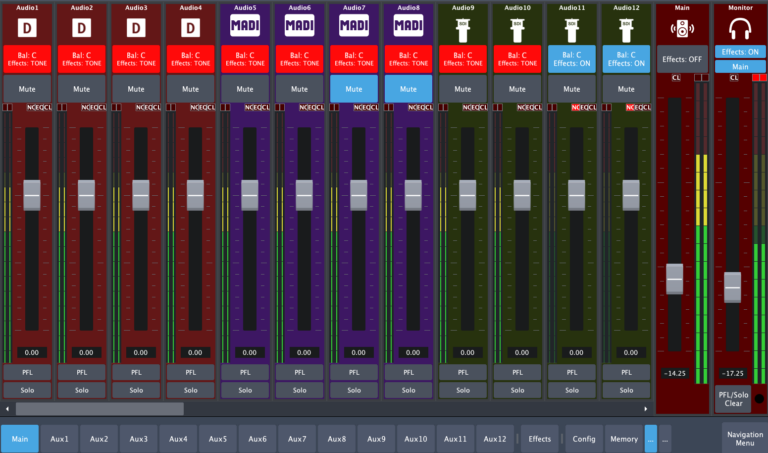Click the NC EQ CL indicators on Audio11
Screen dimensions: 768x453
click(x=584, y=107)
